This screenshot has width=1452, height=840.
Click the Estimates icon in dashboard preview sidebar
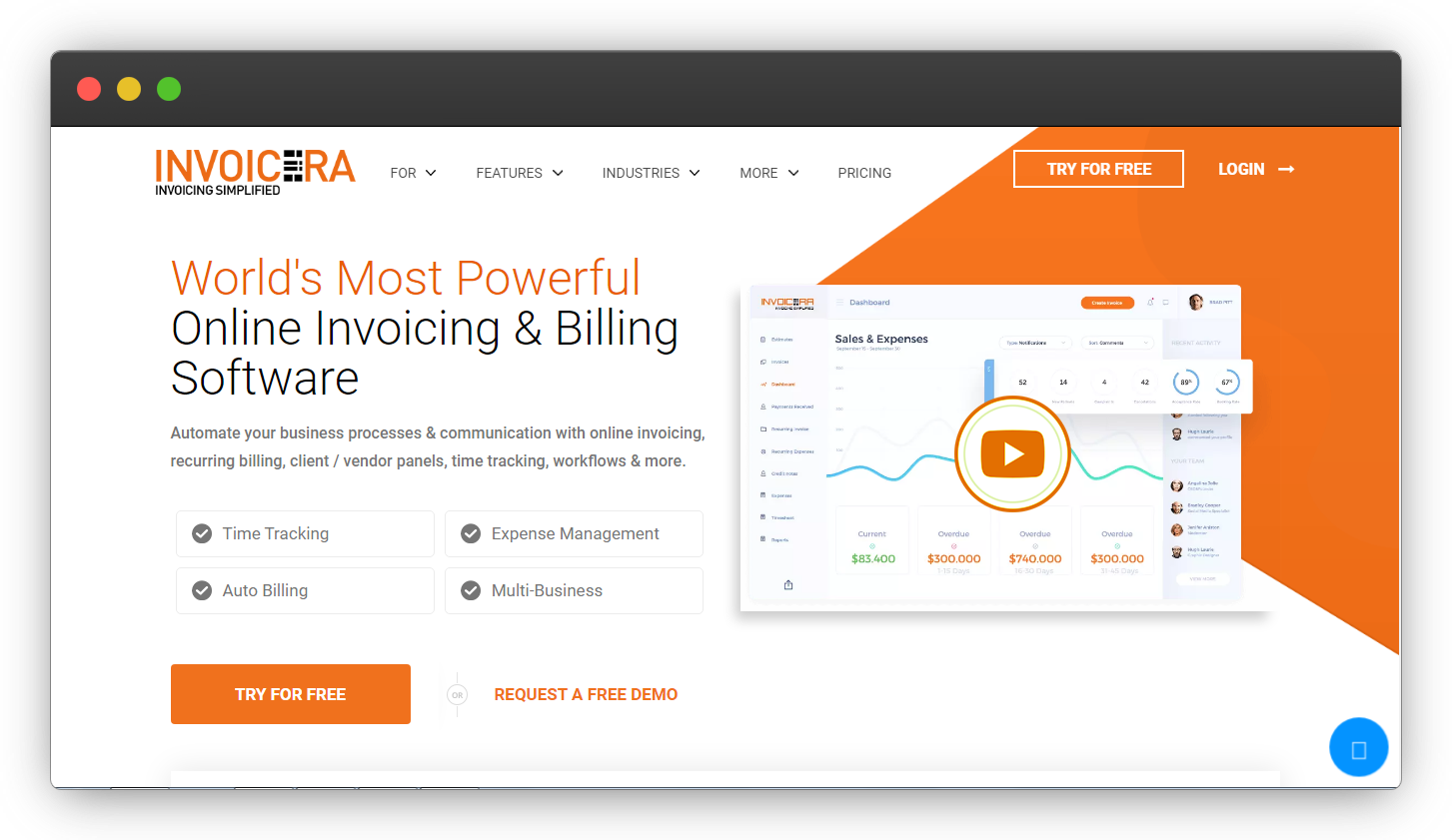click(x=763, y=340)
